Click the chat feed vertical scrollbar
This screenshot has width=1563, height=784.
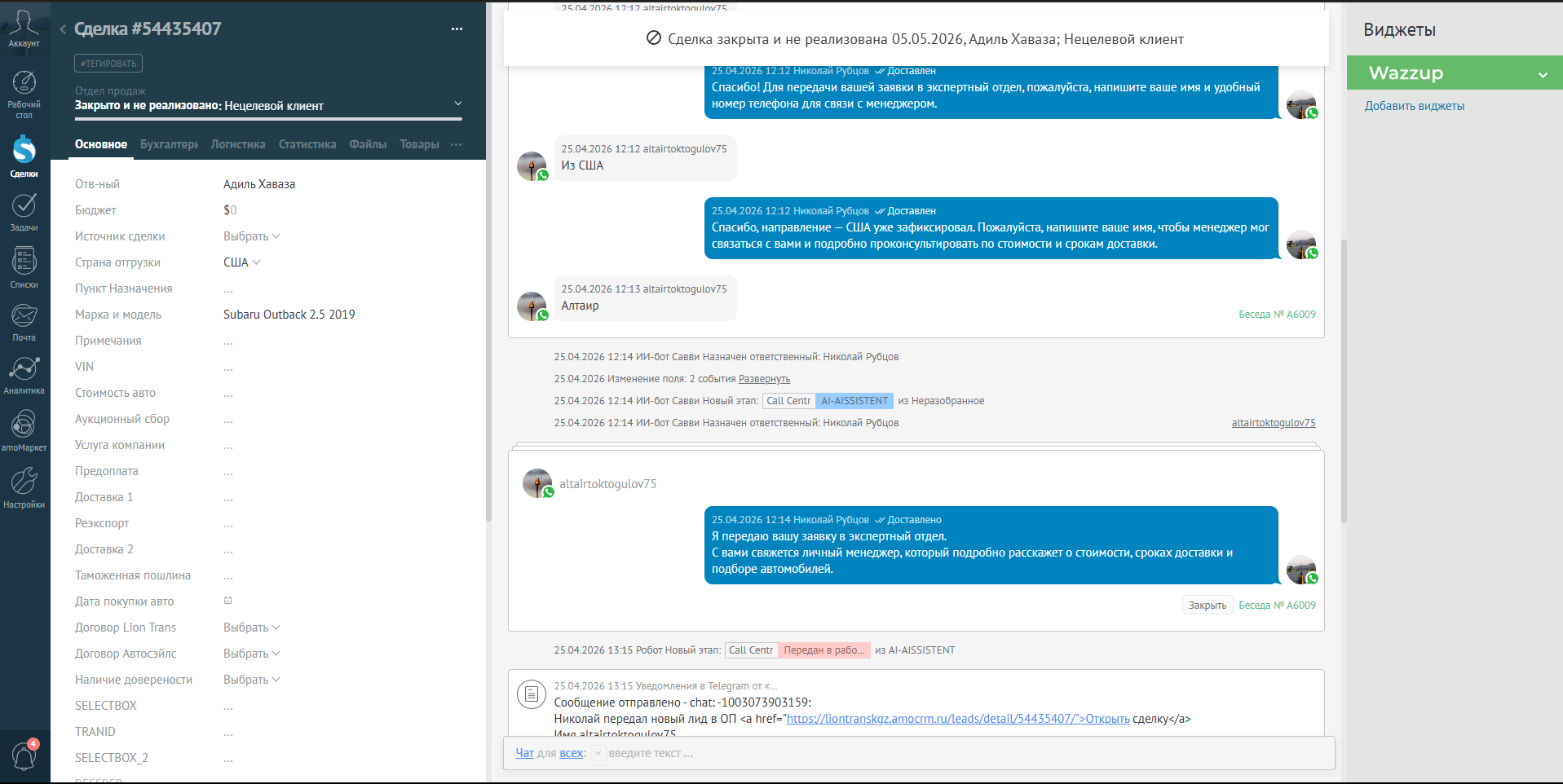coord(1344,381)
